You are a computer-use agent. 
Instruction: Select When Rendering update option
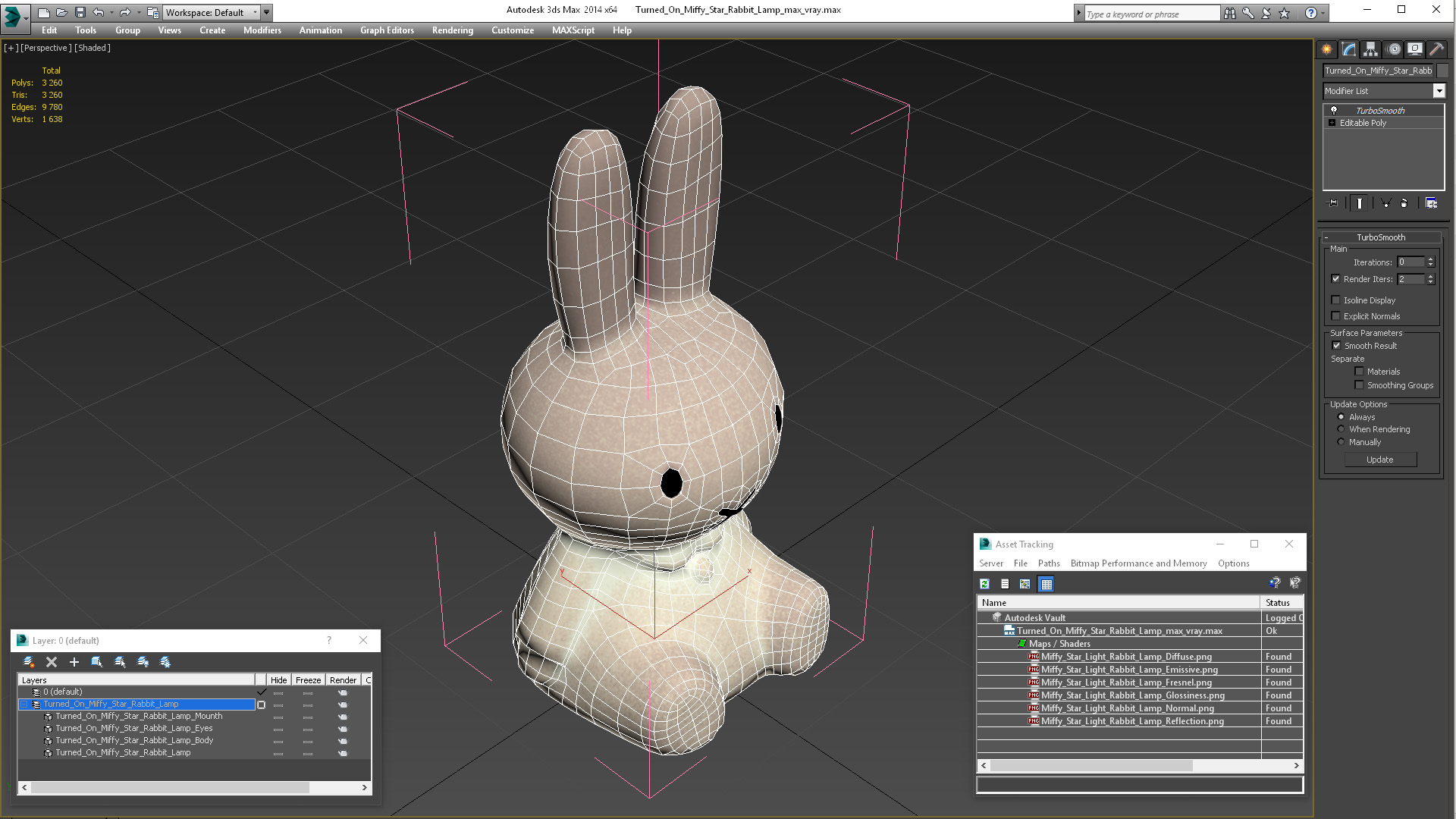[1341, 429]
